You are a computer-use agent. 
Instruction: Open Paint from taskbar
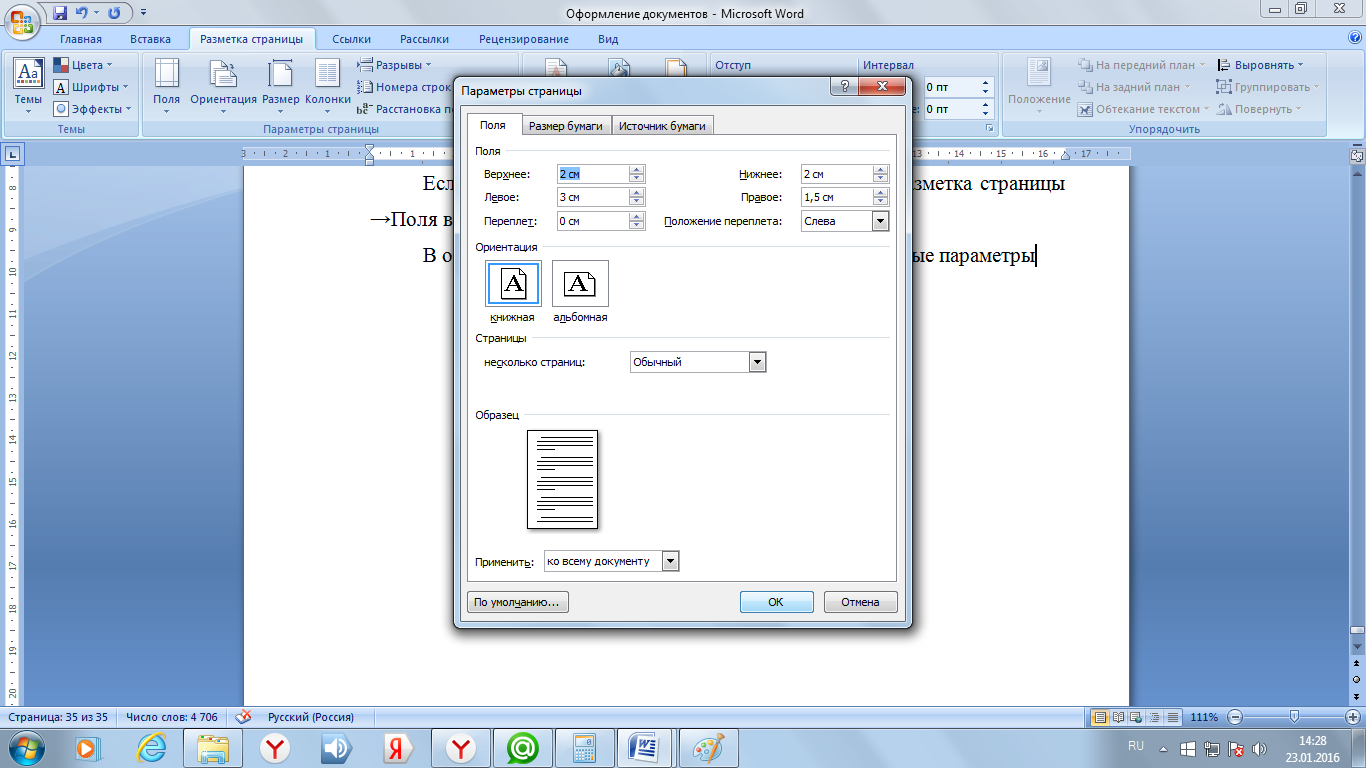click(x=707, y=747)
